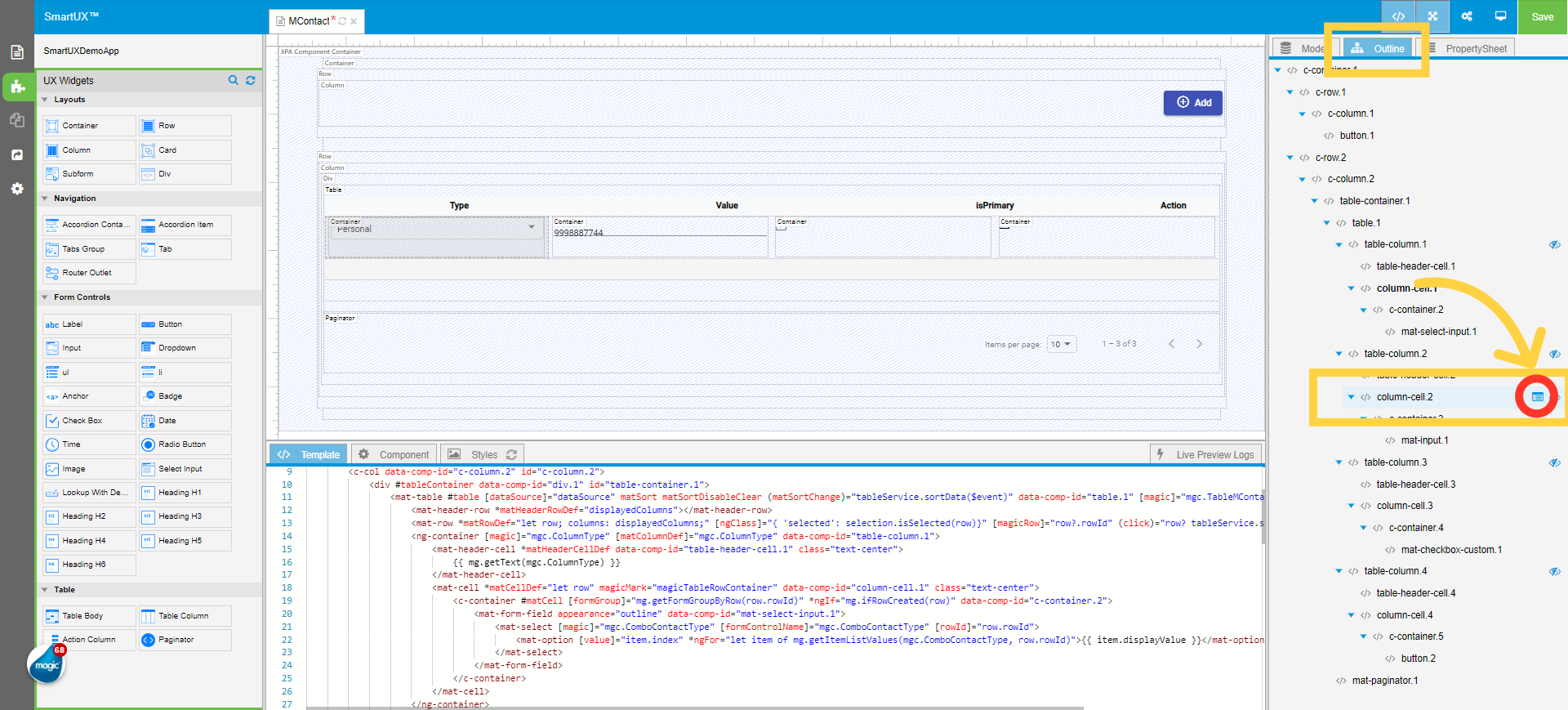Image resolution: width=1568 pixels, height=710 pixels.
Task: Open the copy pages icon in left sidebar
Action: pyautogui.click(x=17, y=120)
